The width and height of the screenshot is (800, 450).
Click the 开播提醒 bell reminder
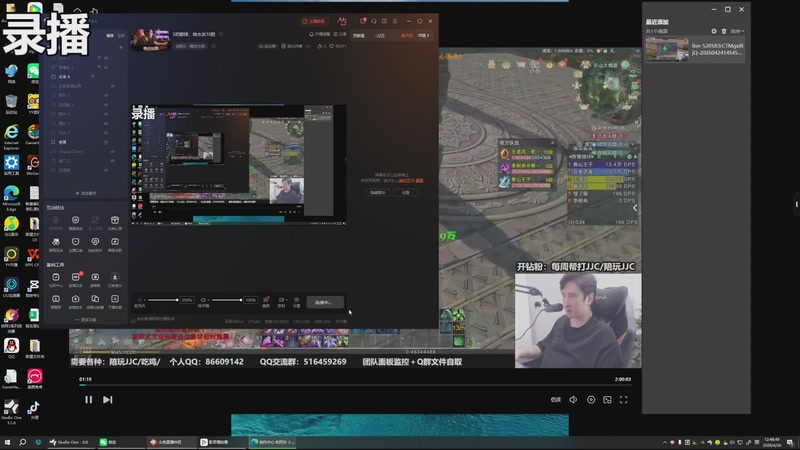pyautogui.click(x=320, y=34)
